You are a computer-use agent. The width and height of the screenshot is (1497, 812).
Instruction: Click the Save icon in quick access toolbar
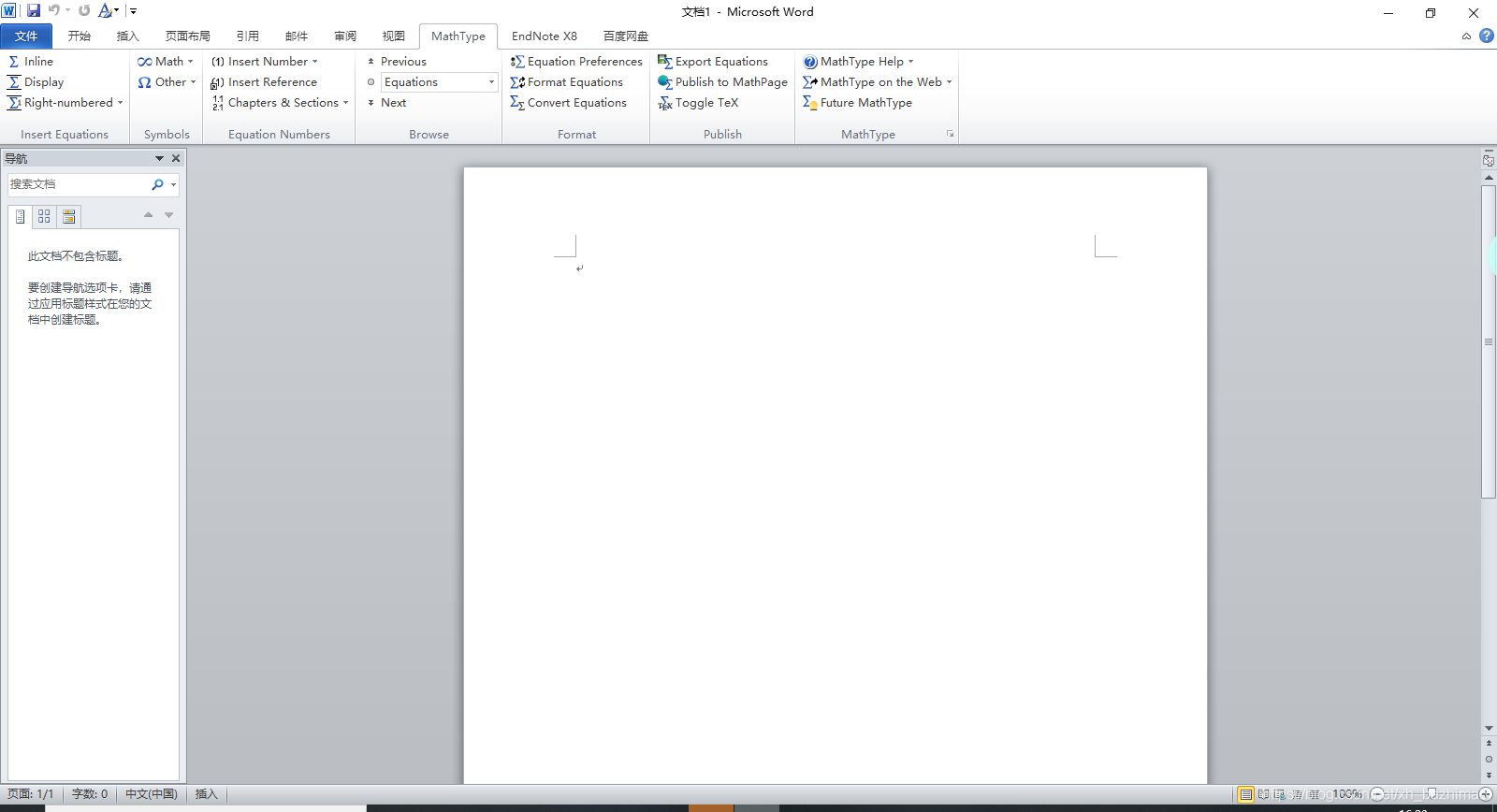pyautogui.click(x=34, y=10)
